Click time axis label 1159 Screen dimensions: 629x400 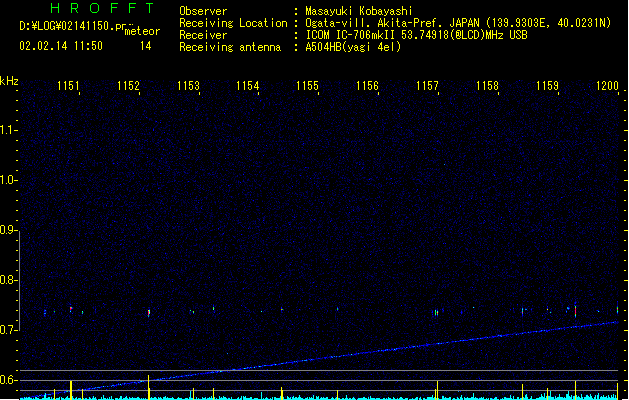547,85
